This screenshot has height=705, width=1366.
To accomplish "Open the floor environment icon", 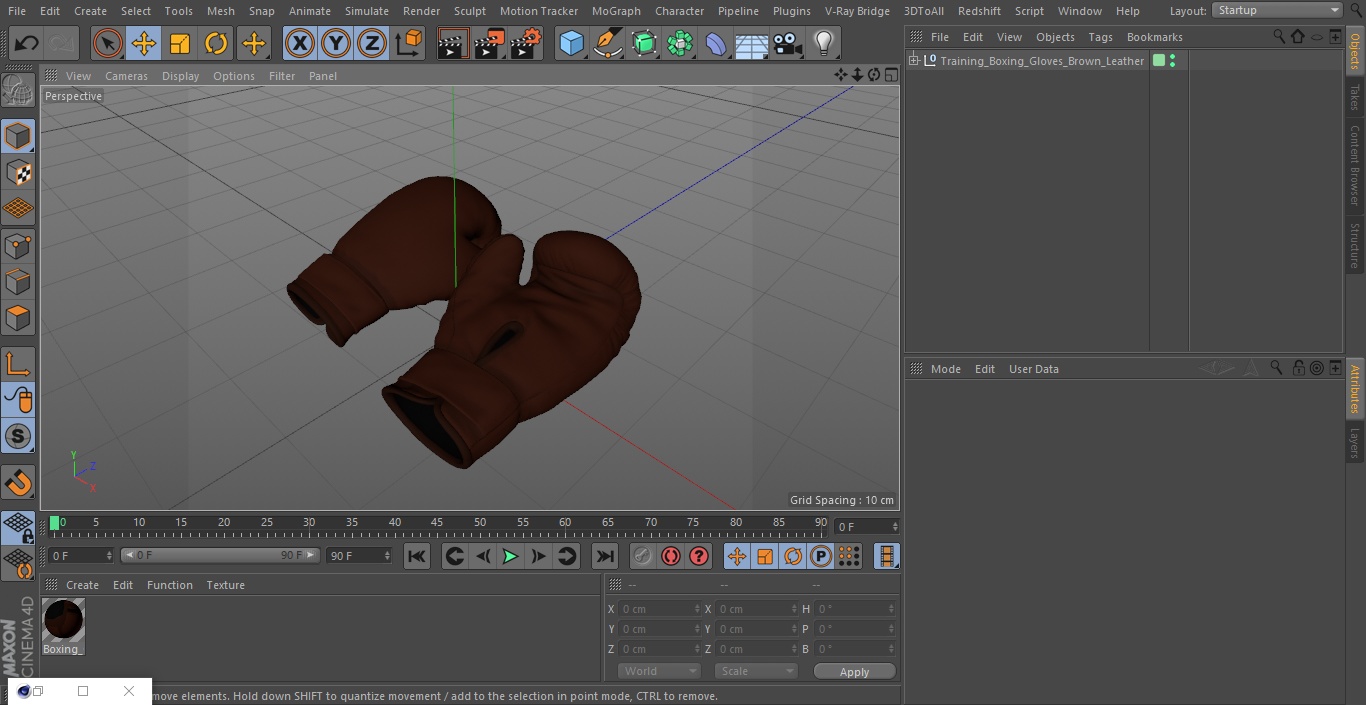I will pyautogui.click(x=751, y=43).
